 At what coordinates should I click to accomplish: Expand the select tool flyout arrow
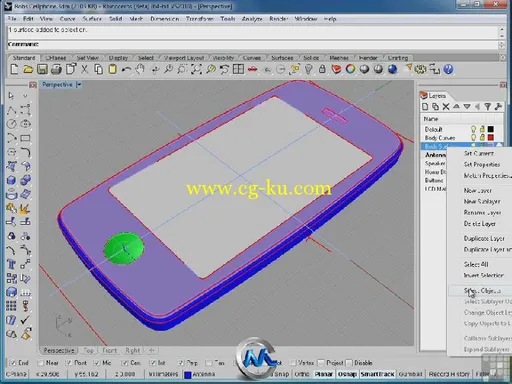coord(25,96)
